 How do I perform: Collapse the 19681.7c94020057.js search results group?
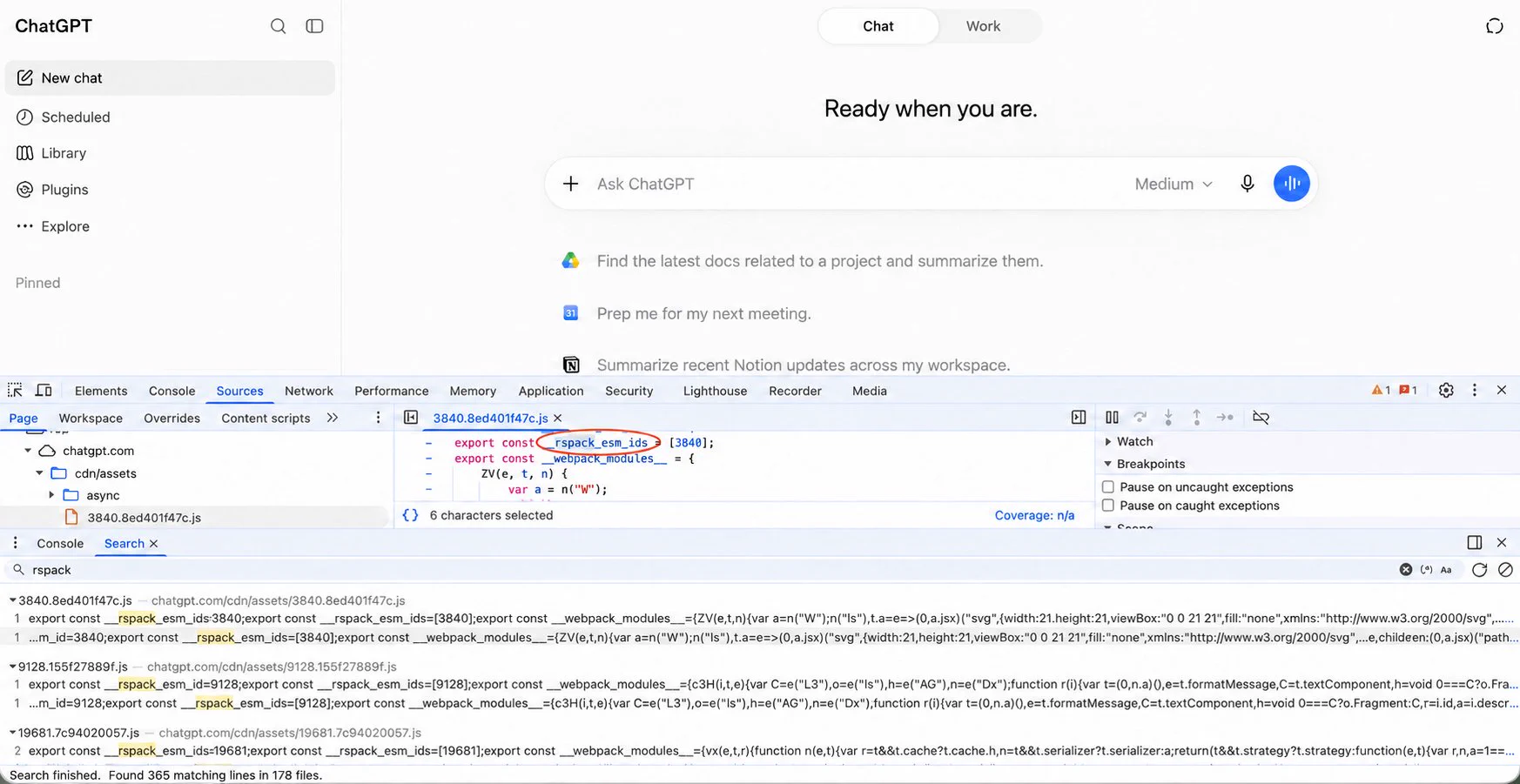point(13,733)
